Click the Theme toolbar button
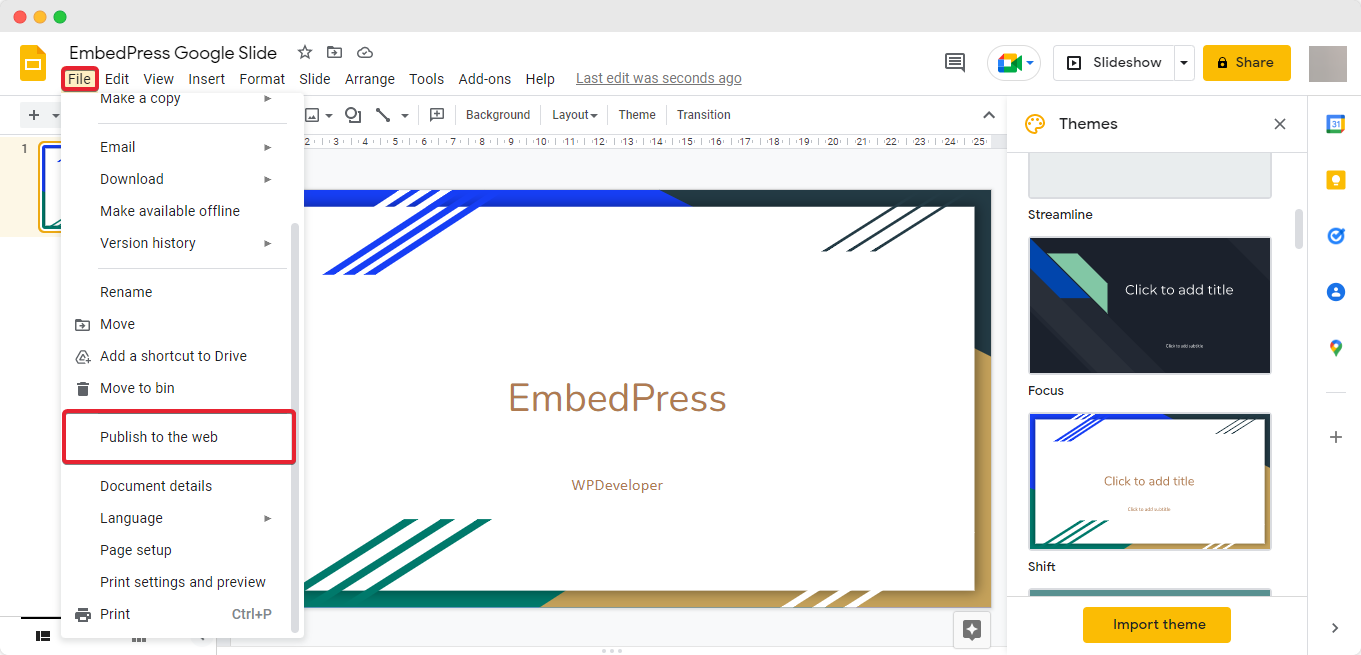Image resolution: width=1361 pixels, height=655 pixels. pyautogui.click(x=637, y=115)
